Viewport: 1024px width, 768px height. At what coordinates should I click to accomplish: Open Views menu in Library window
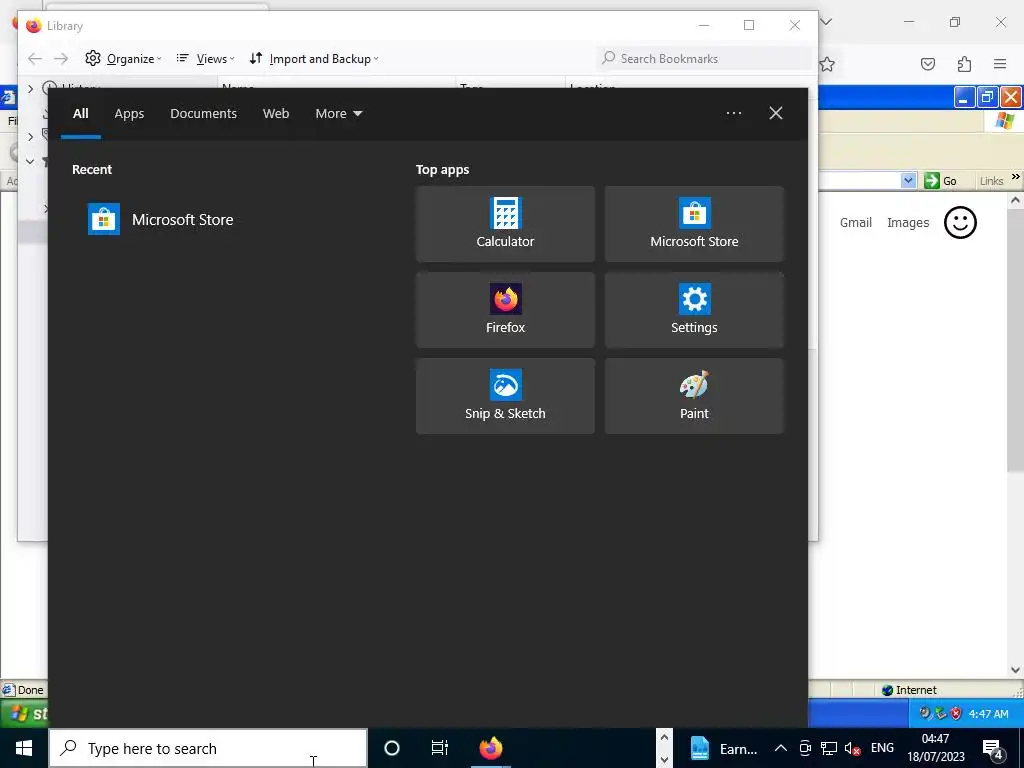point(205,59)
